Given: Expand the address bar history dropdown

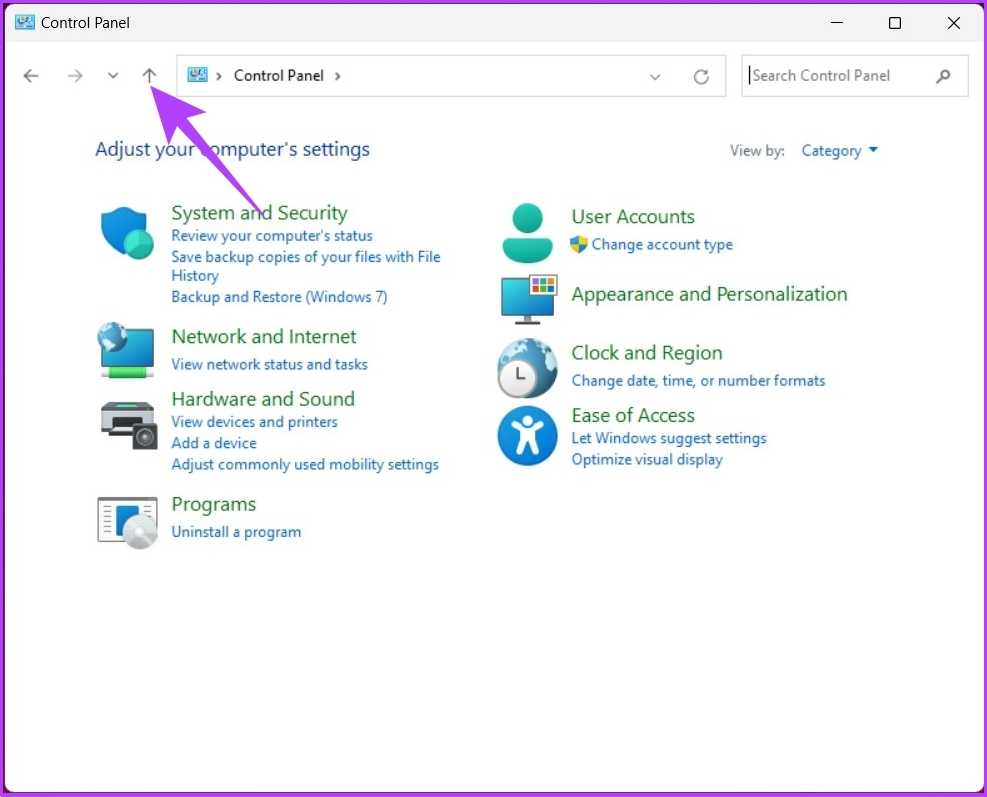Looking at the screenshot, I should (x=655, y=77).
